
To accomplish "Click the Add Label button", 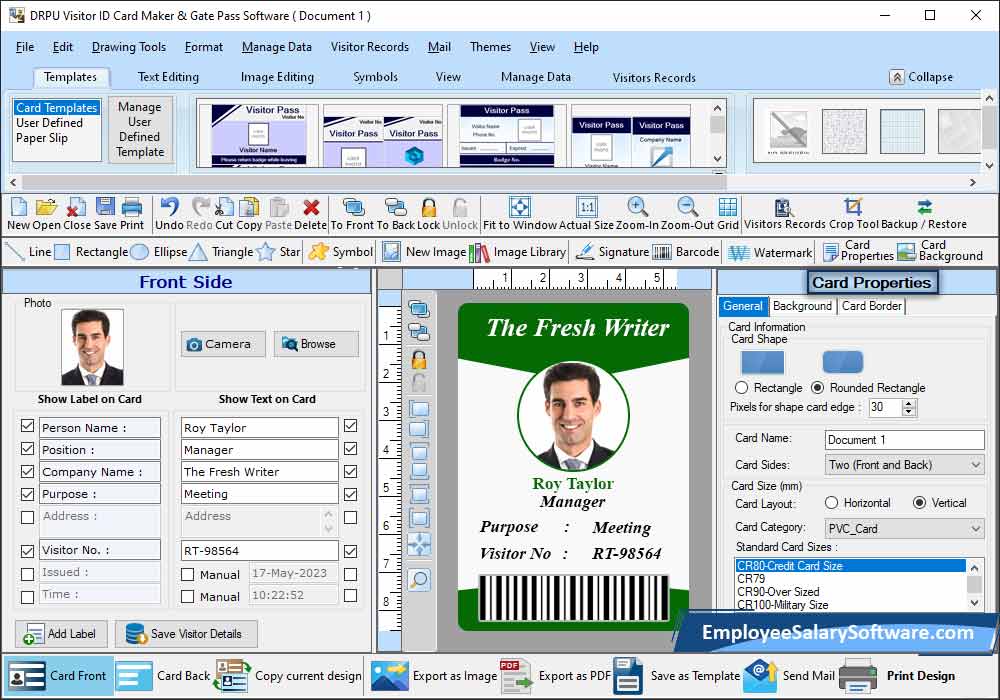I will (61, 634).
